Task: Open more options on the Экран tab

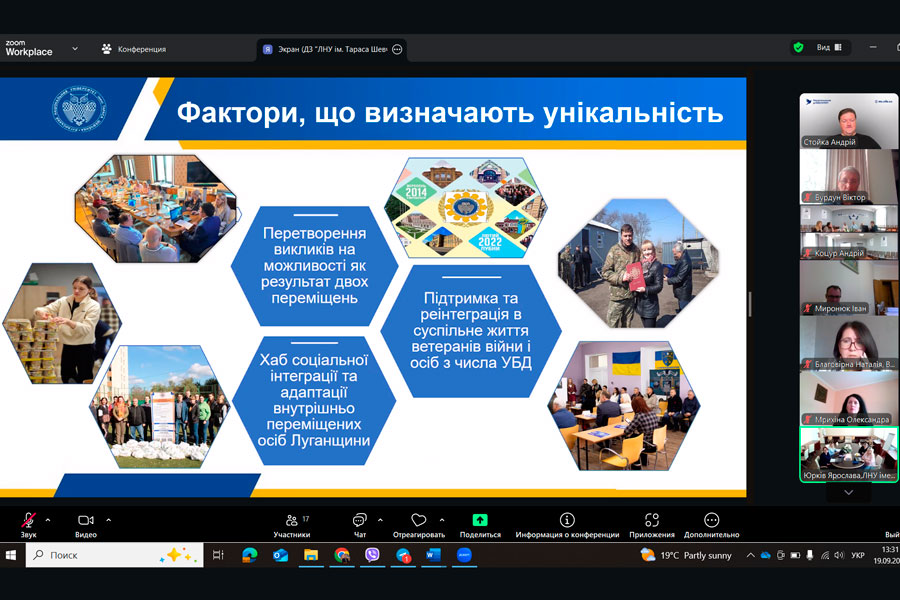Action: tap(397, 49)
